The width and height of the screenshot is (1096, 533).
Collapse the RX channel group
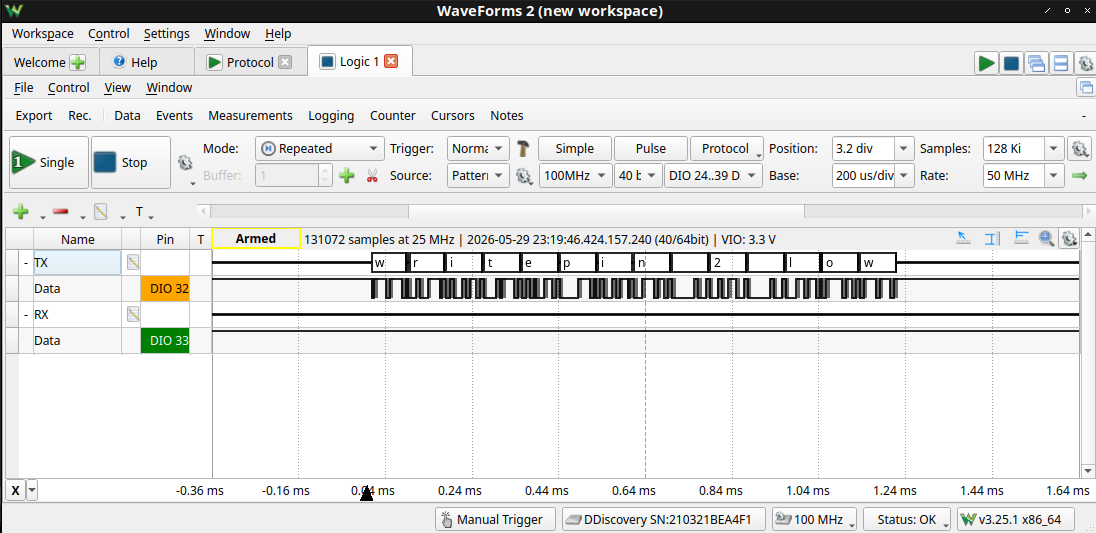[26, 315]
